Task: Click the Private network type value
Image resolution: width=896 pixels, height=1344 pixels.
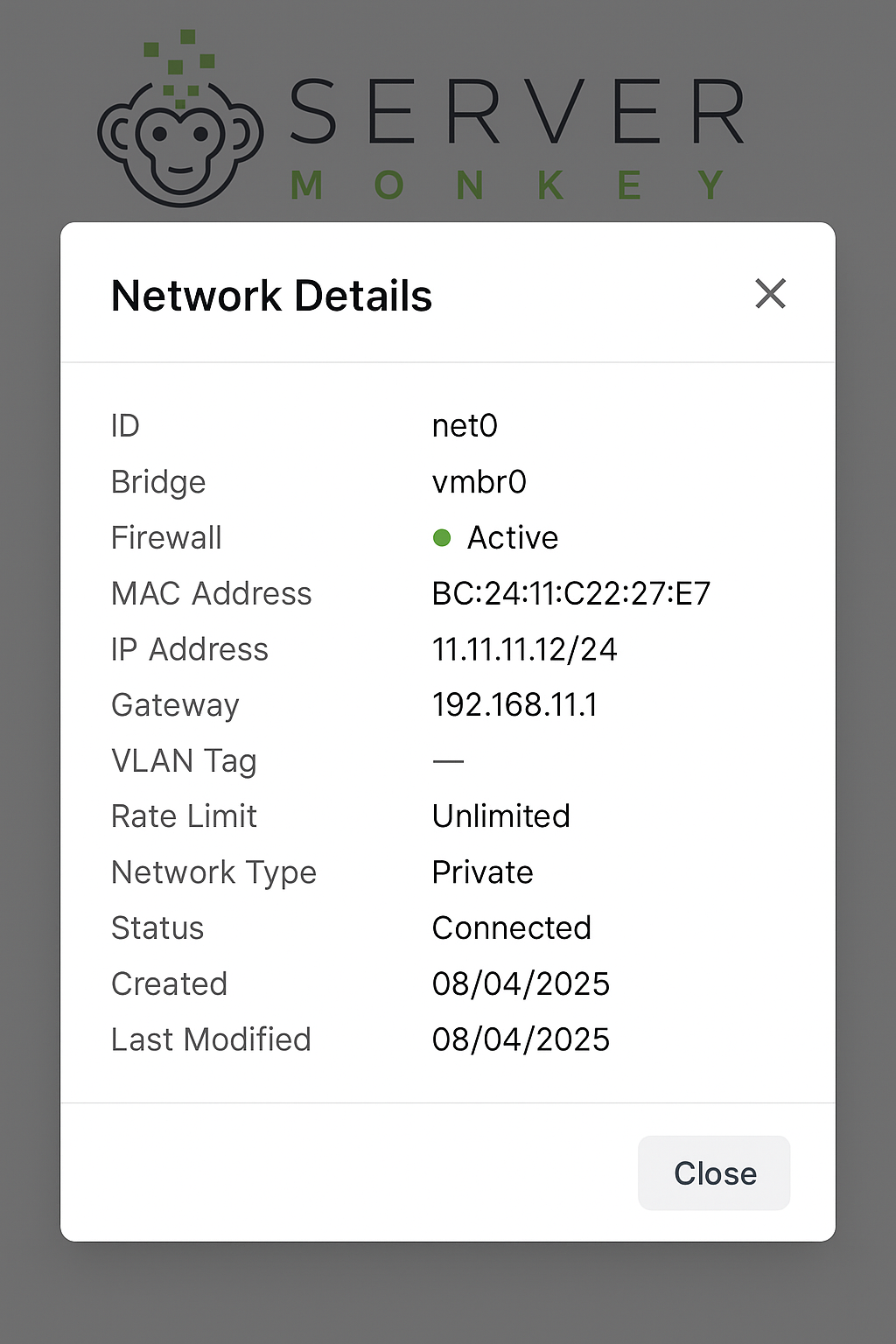Action: (483, 872)
